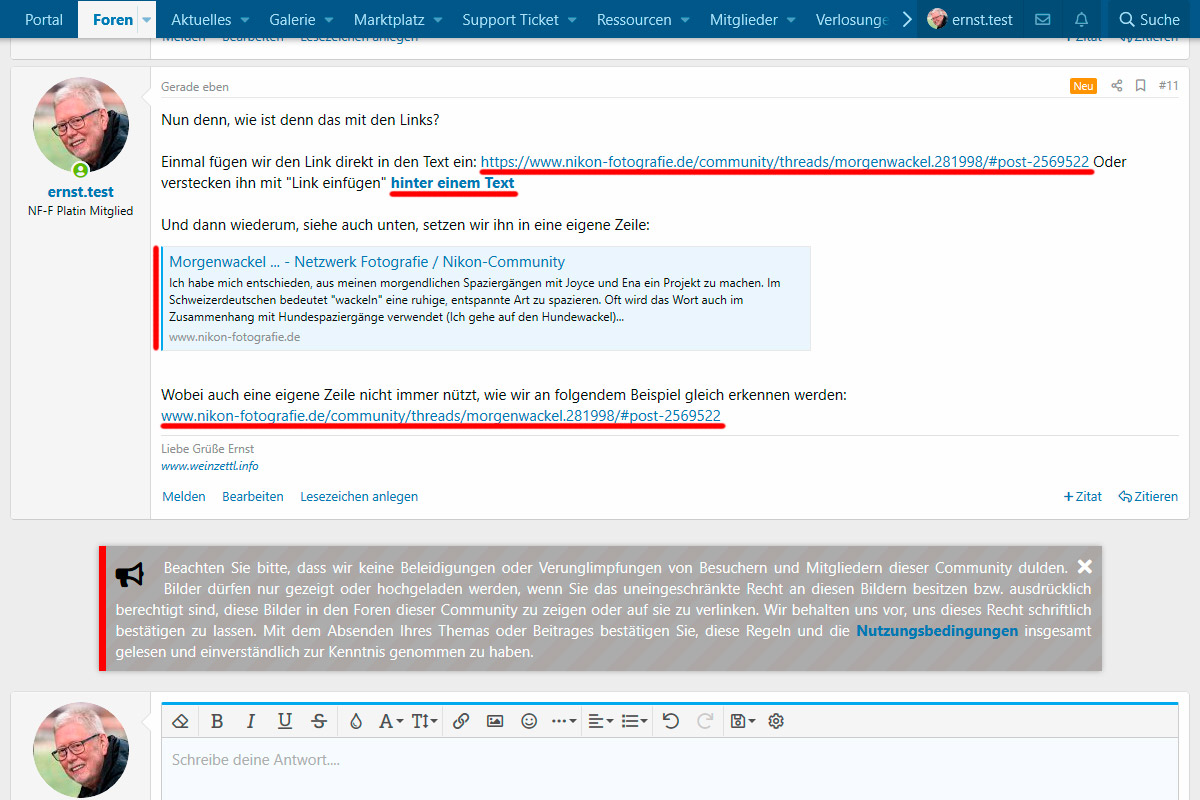Image resolution: width=1200 pixels, height=800 pixels.
Task: Open the Support Ticket menu item
Action: point(511,19)
